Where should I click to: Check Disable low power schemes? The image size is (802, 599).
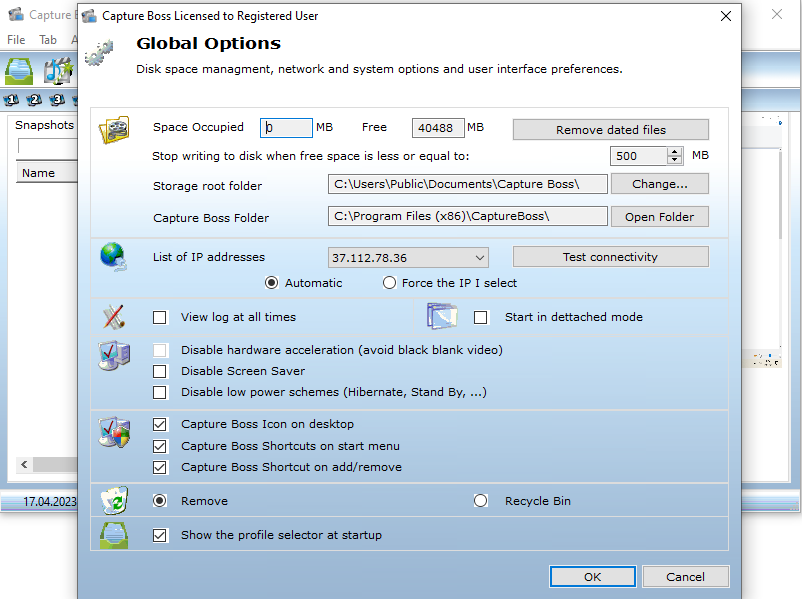click(160, 392)
